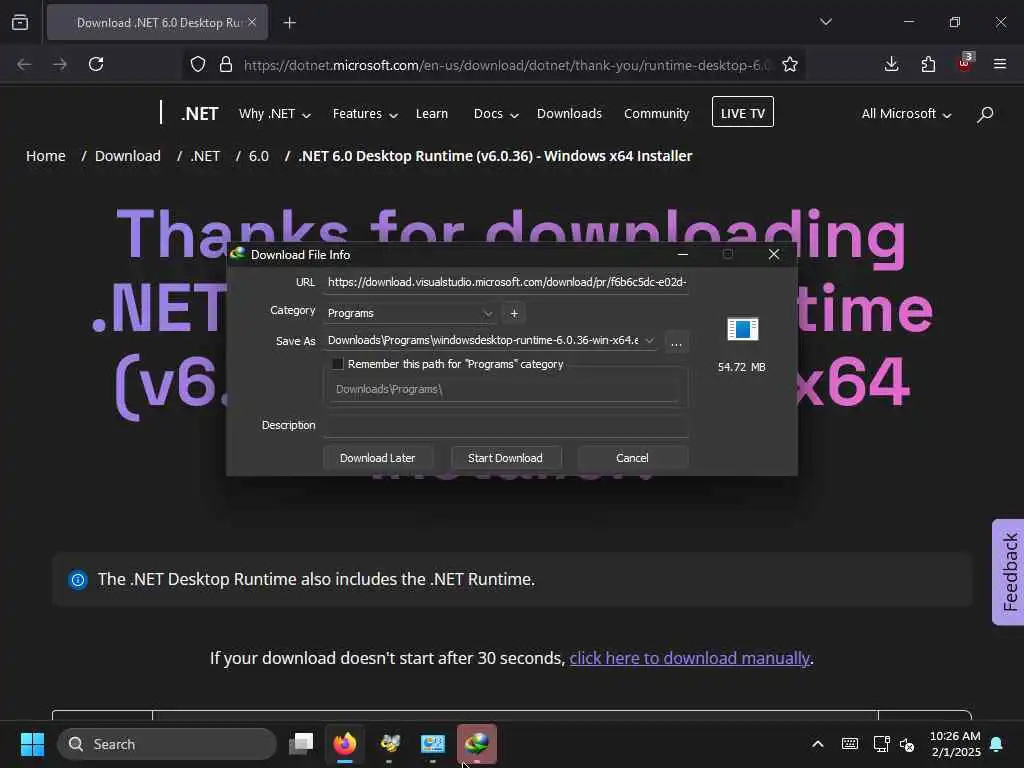The height and width of the screenshot is (768, 1024).
Task: Open the extension icon with badge 3
Action: coord(965,63)
